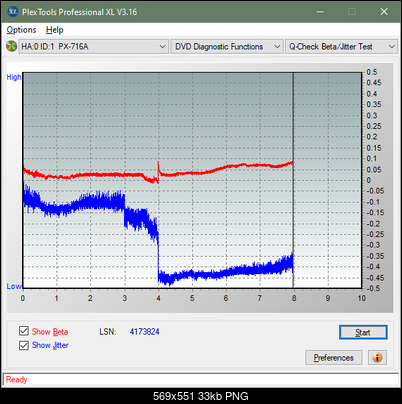Open the DVD Diagnostic Functions dropdown
Image resolution: width=402 pixels, height=404 pixels.
(227, 47)
